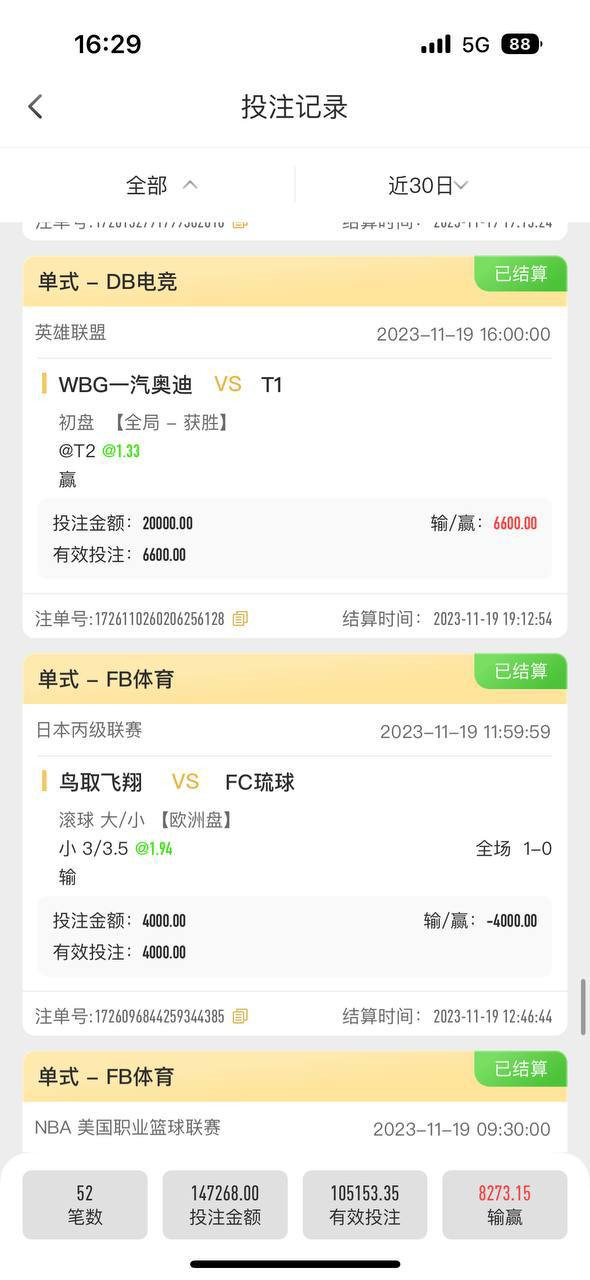Click the vertical scrollbar on the right edge
The height and width of the screenshot is (1280, 590).
click(584, 1007)
